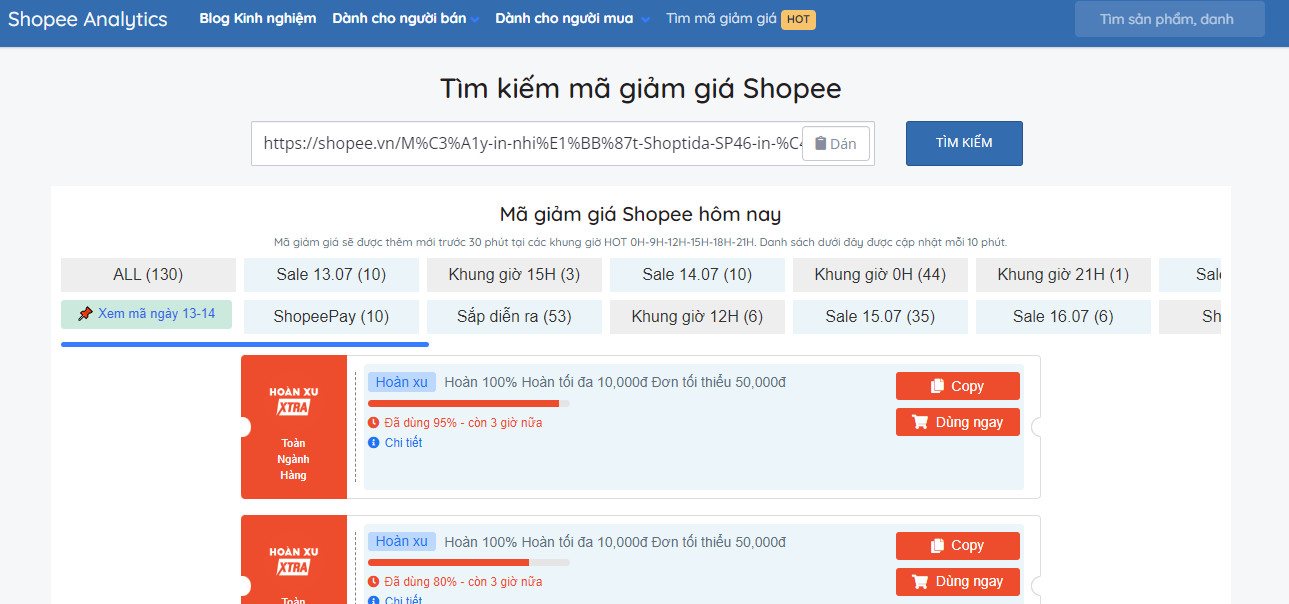Click the clock icon next to Đã dùng 95%

pyautogui.click(x=373, y=423)
